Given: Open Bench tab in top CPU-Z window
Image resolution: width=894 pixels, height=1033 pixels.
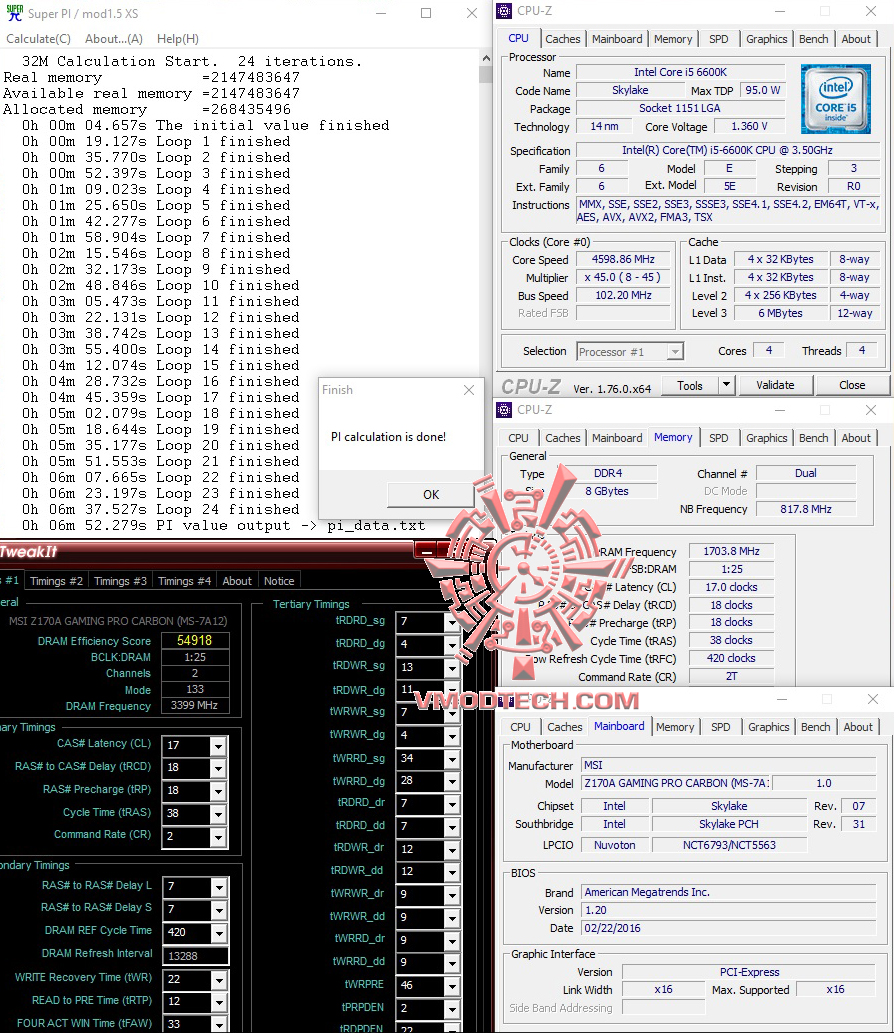Looking at the screenshot, I should [x=814, y=39].
